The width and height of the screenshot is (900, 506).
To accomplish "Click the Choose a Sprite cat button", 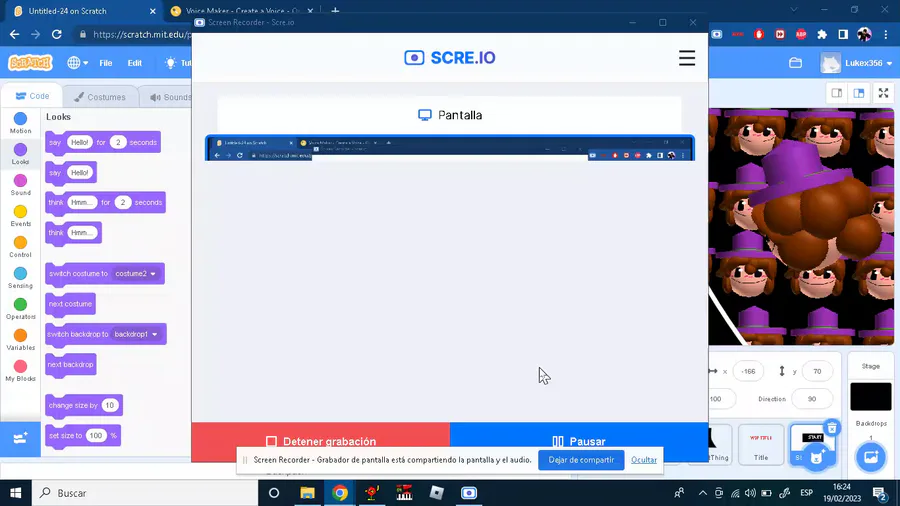I will coord(817,458).
